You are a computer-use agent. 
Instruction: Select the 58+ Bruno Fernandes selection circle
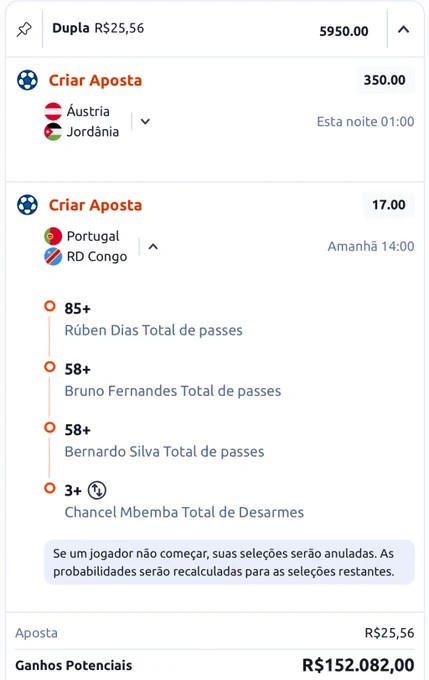[x=50, y=367]
